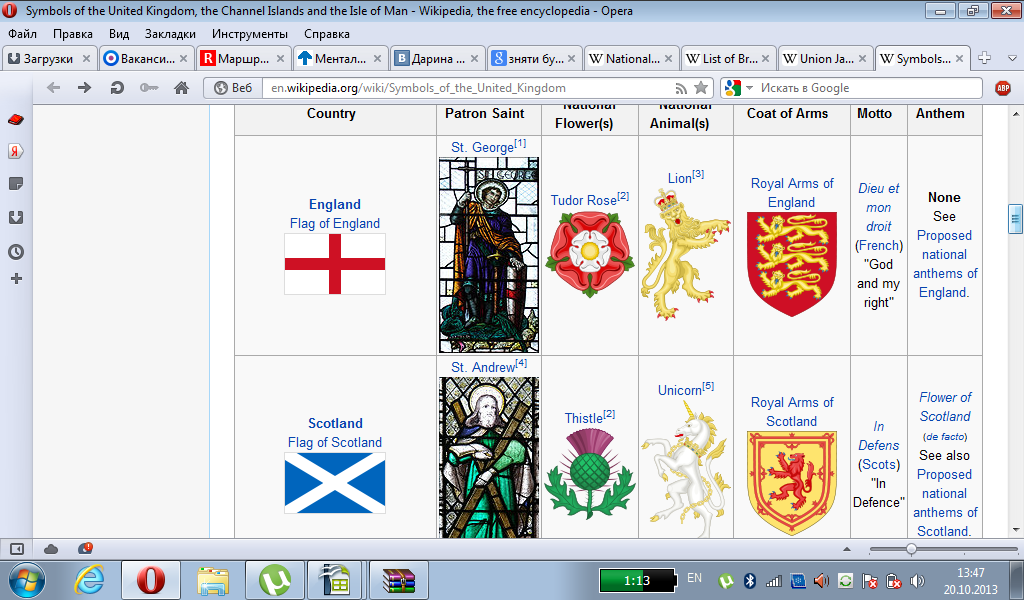Open a new tab with plus button
Image resolution: width=1024 pixels, height=600 pixels.
point(985,58)
